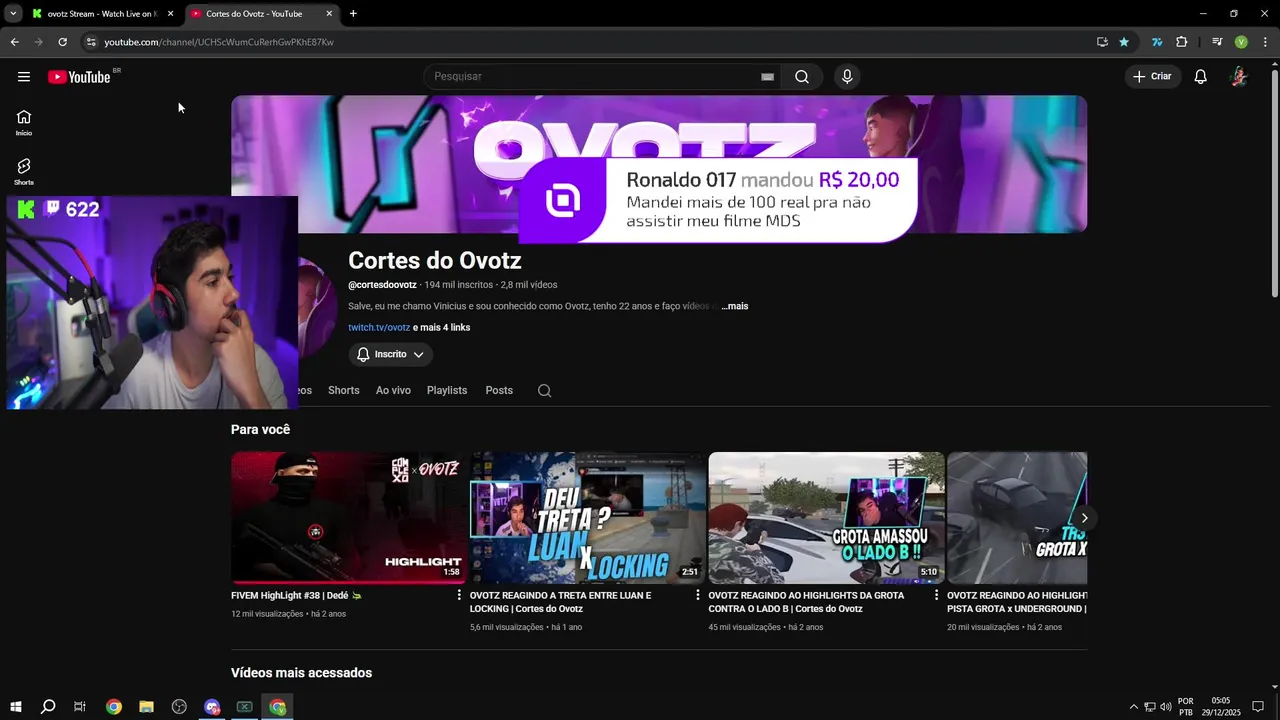Search within the channel using magnifier
This screenshot has height=720, width=1280.
(x=544, y=391)
